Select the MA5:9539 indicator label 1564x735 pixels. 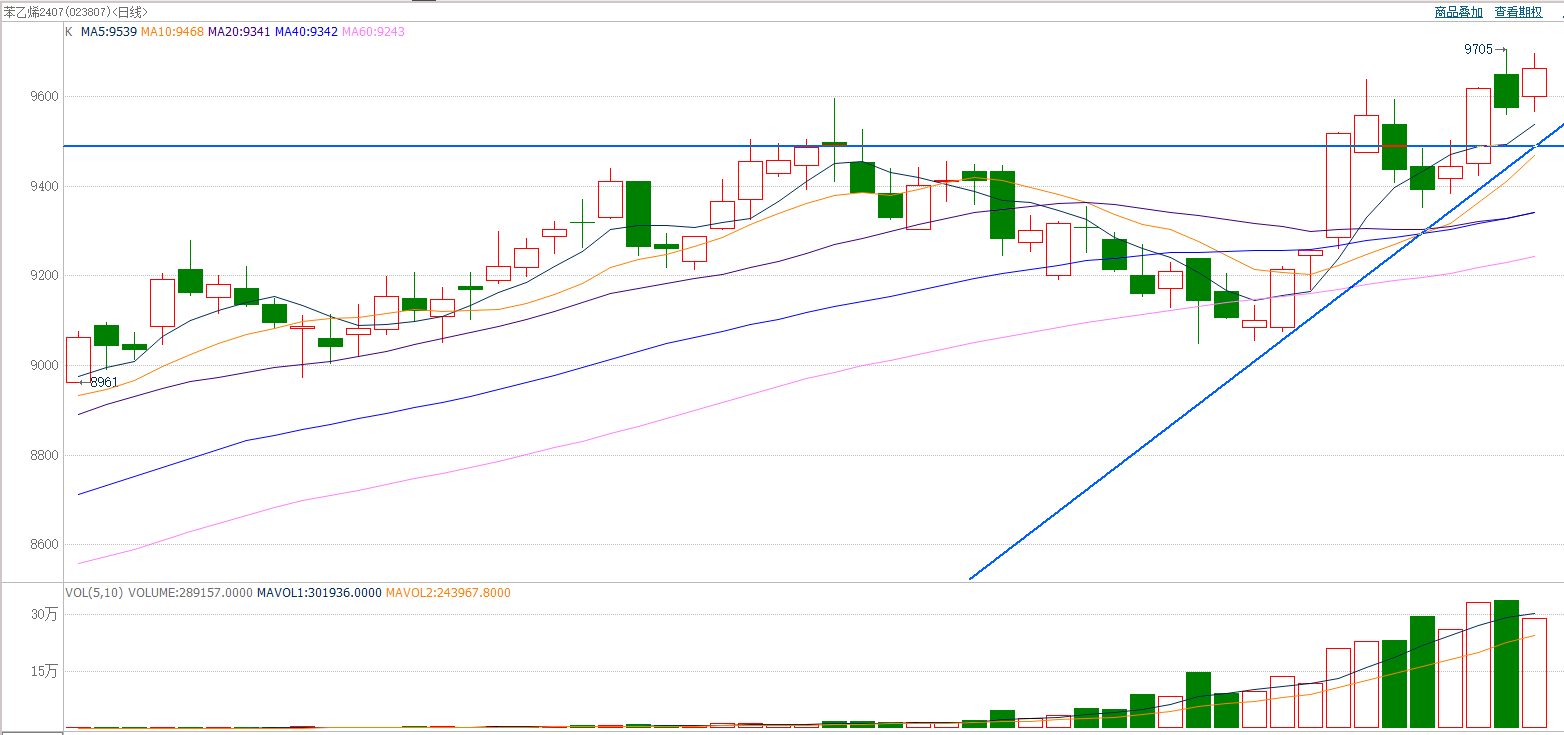point(109,32)
